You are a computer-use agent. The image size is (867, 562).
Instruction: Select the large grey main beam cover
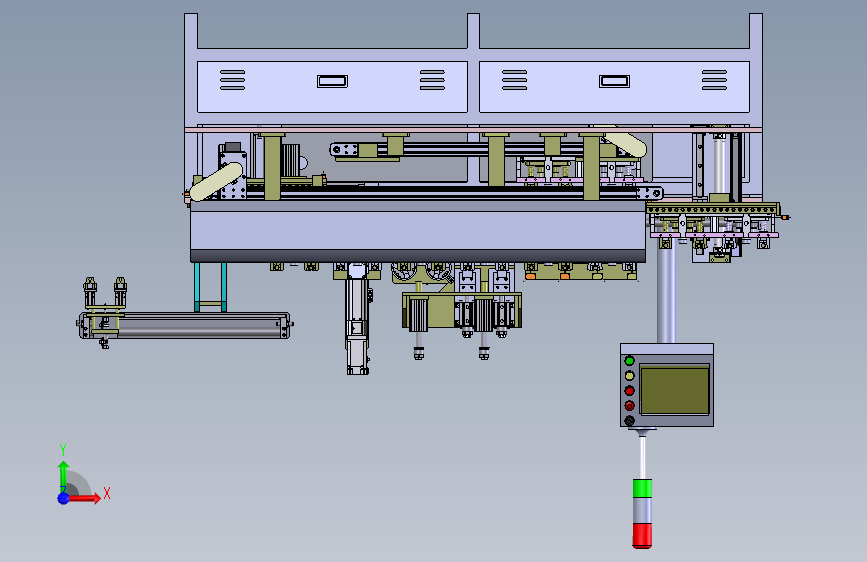pos(418,231)
